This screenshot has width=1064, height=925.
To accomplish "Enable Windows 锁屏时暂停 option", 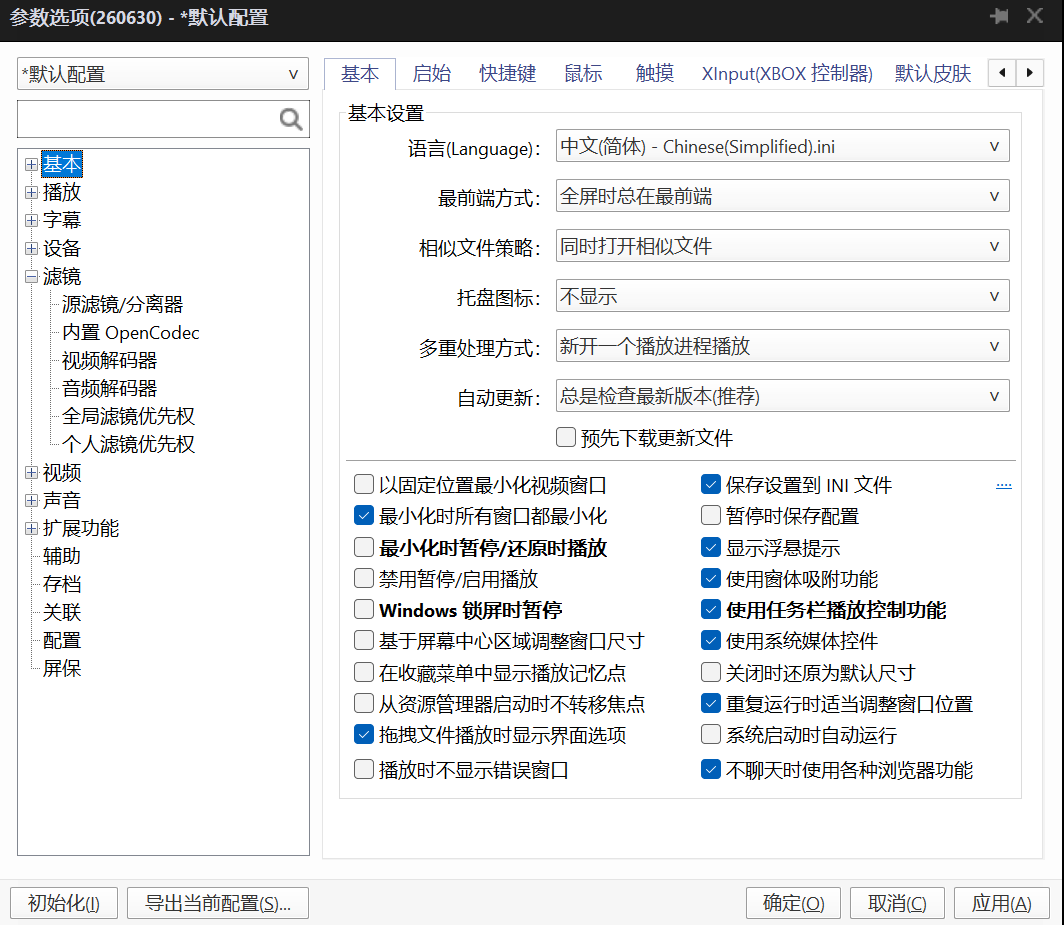I will tap(364, 609).
